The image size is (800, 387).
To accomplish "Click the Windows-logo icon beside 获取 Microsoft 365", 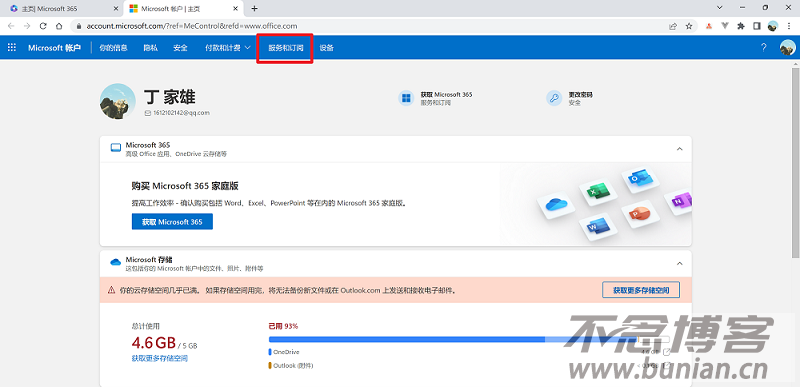I will pyautogui.click(x=406, y=98).
